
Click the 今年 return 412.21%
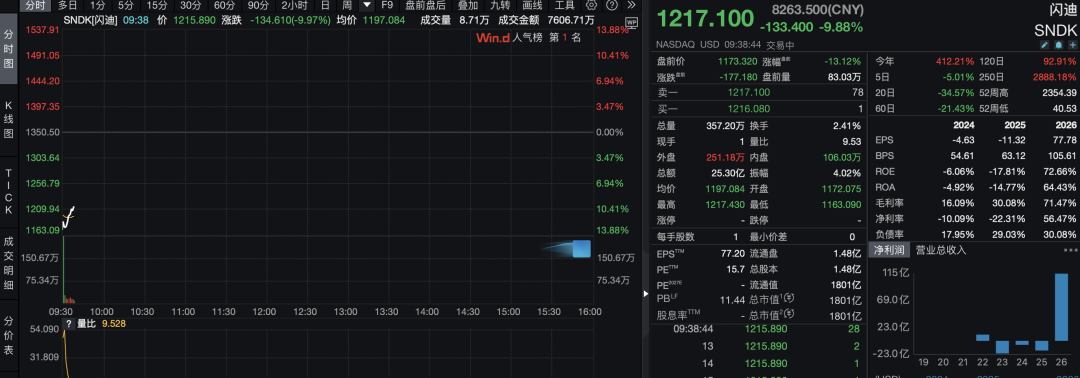tap(955, 61)
